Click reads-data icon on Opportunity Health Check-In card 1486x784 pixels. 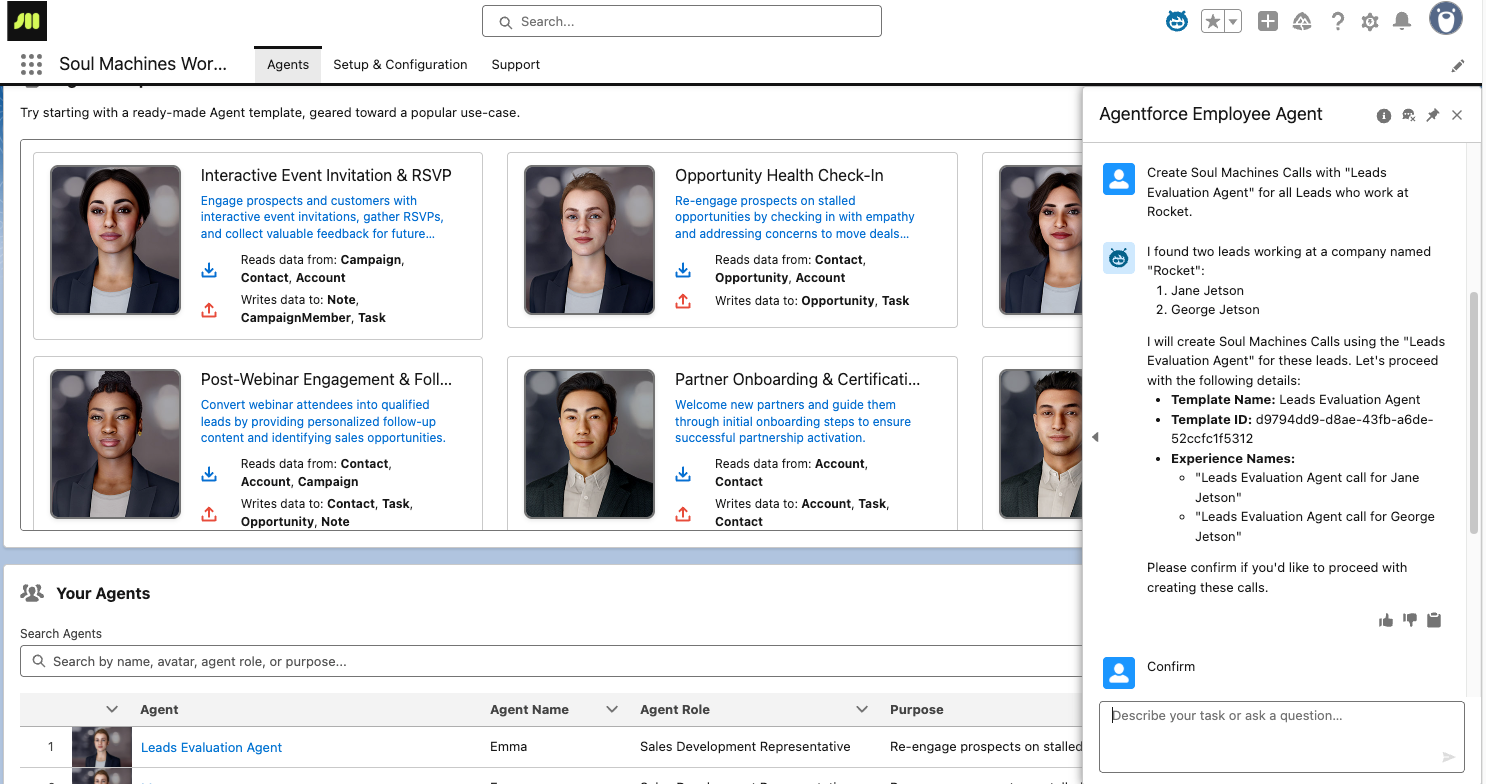click(x=683, y=270)
